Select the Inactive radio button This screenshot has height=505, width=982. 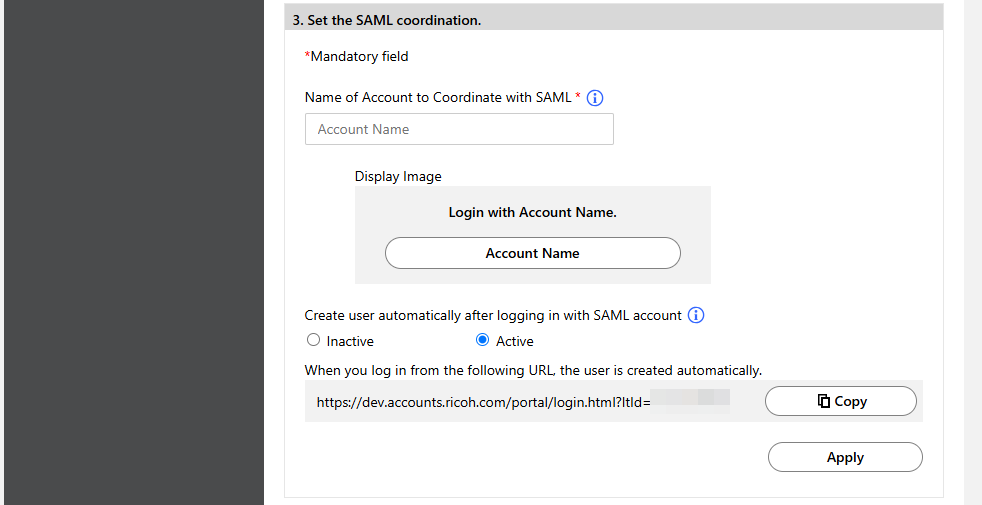coord(314,340)
